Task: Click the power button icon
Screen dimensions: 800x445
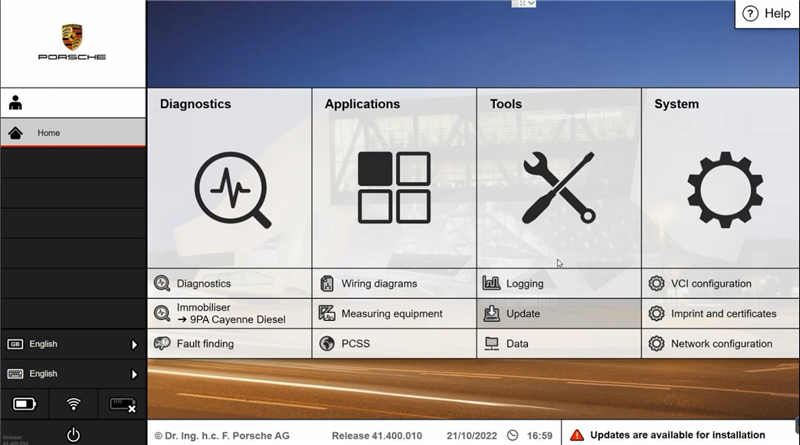Action: [x=73, y=434]
